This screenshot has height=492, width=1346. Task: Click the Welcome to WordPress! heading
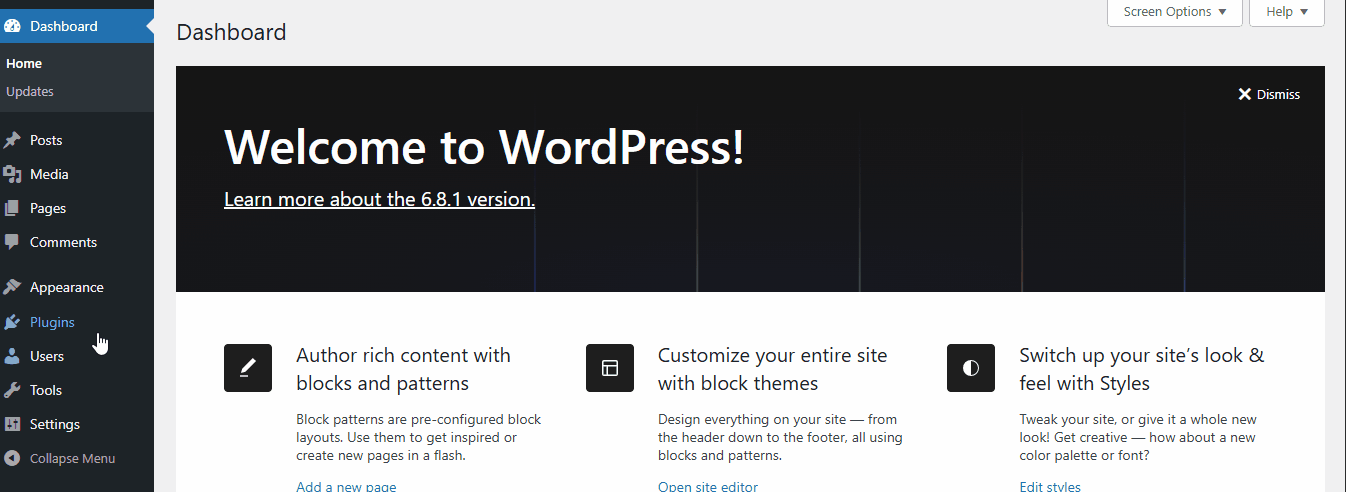484,146
